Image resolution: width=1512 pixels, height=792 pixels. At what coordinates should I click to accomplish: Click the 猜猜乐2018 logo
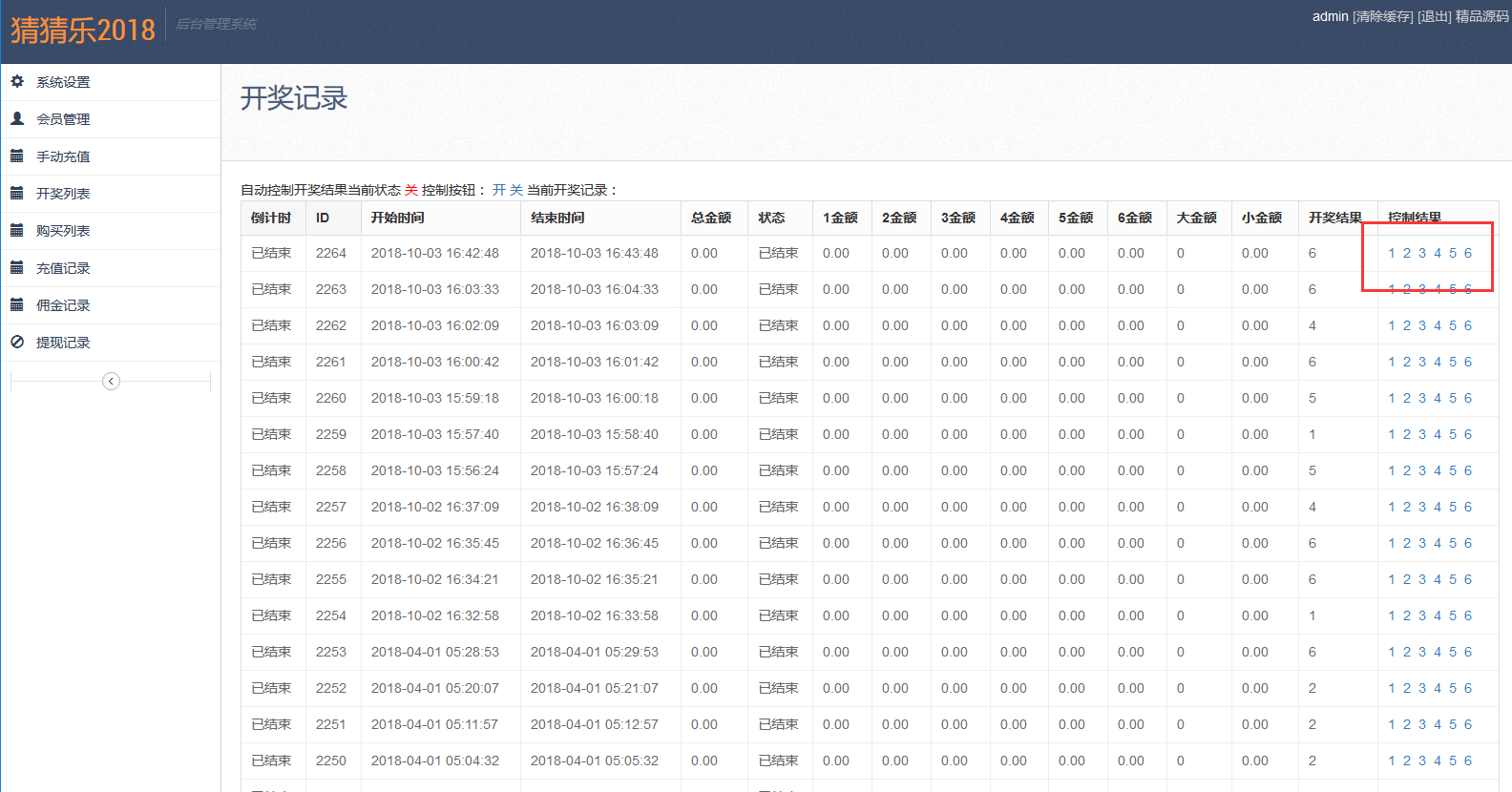coord(83,30)
